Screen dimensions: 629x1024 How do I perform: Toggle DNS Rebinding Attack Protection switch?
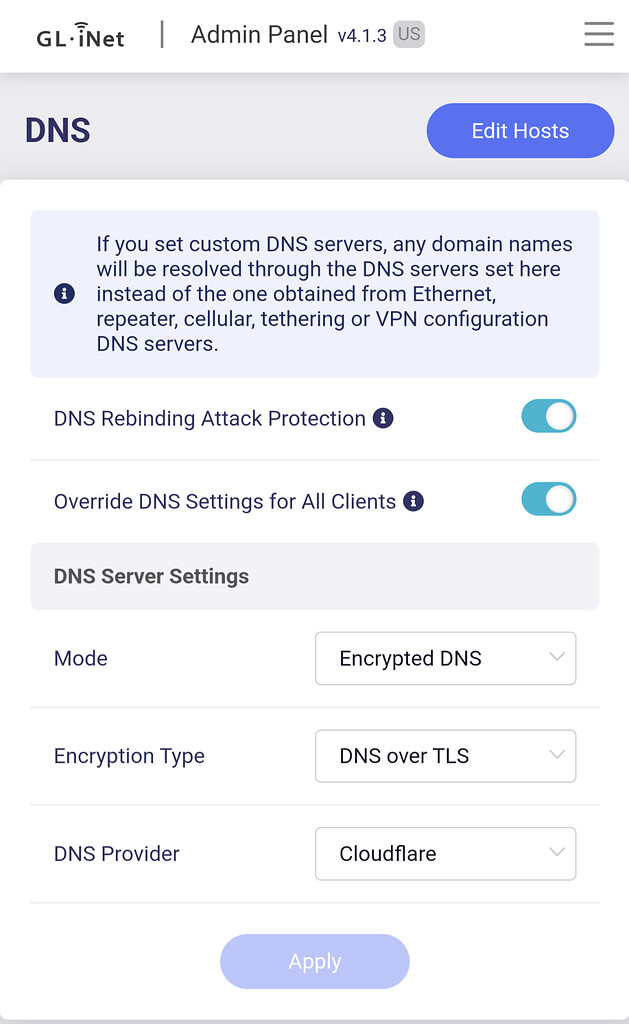[x=549, y=416]
